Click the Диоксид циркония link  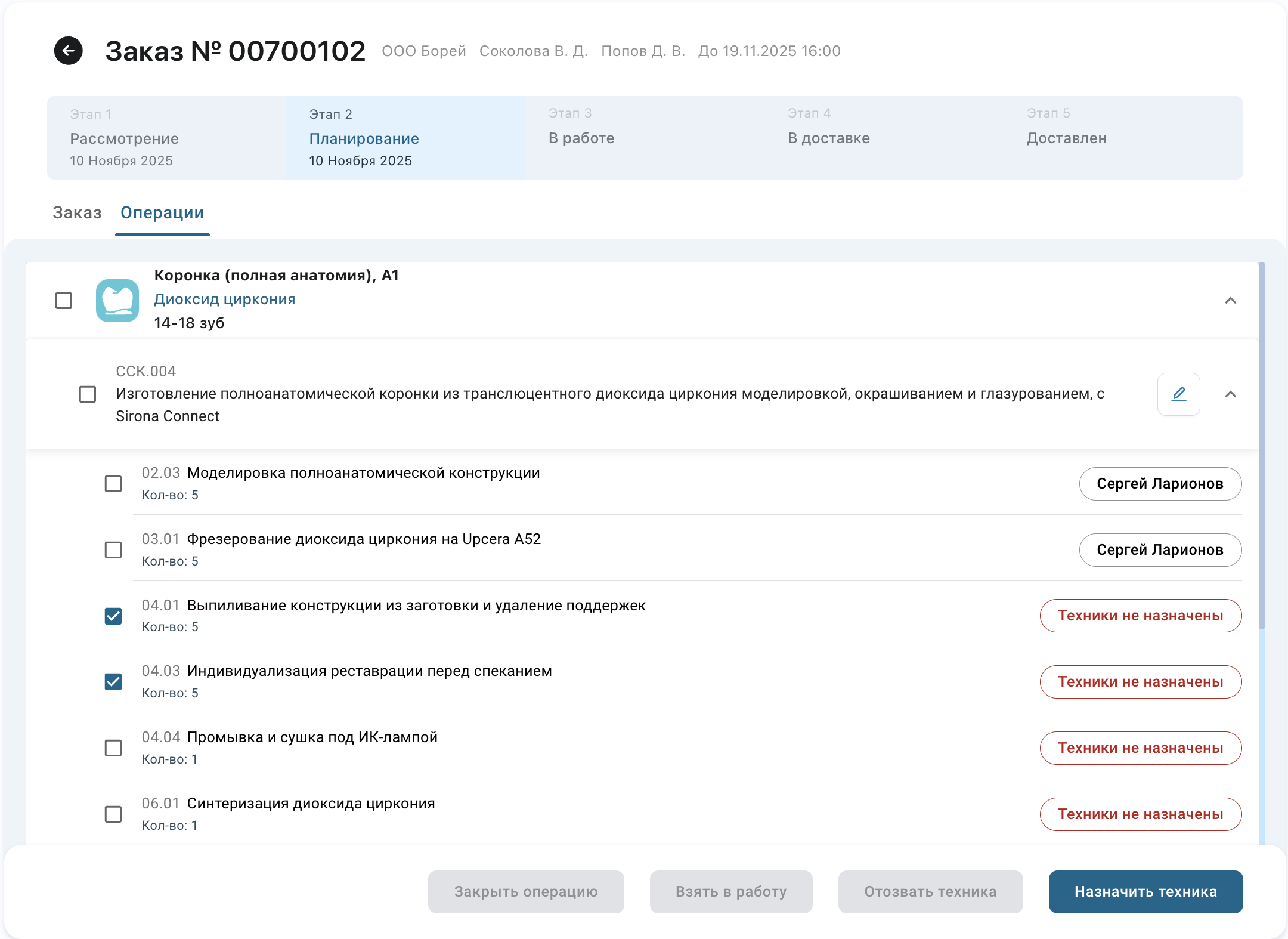tap(225, 299)
